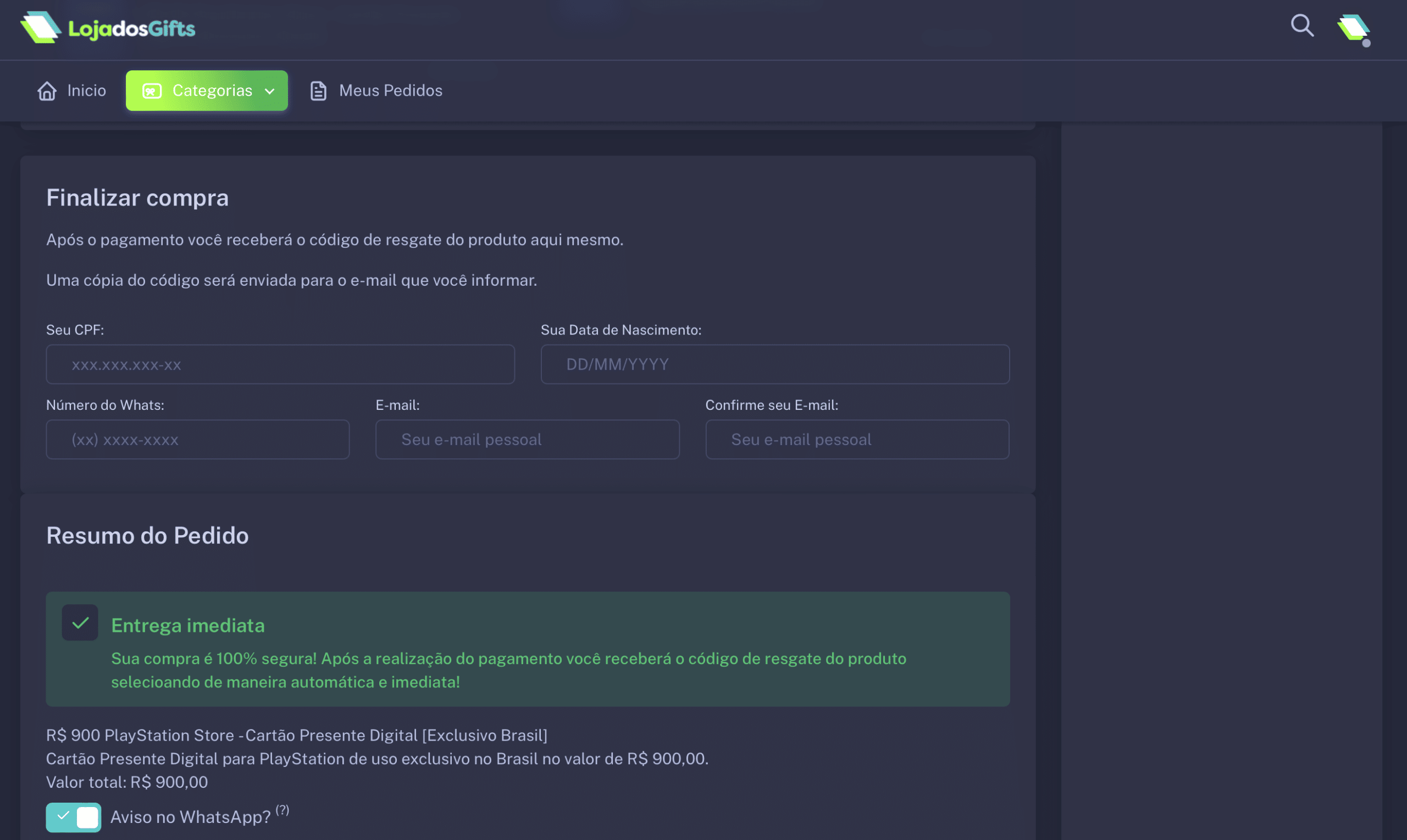Click the Resumo do Pedido heading
The width and height of the screenshot is (1407, 840).
pyautogui.click(x=147, y=536)
